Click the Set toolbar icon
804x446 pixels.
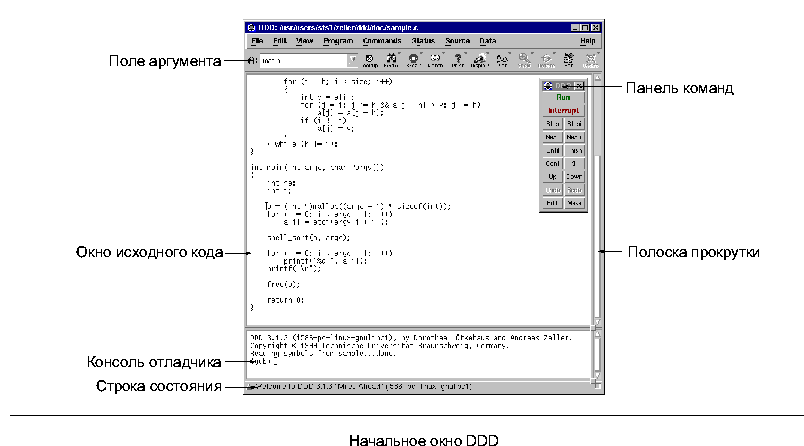click(568, 60)
